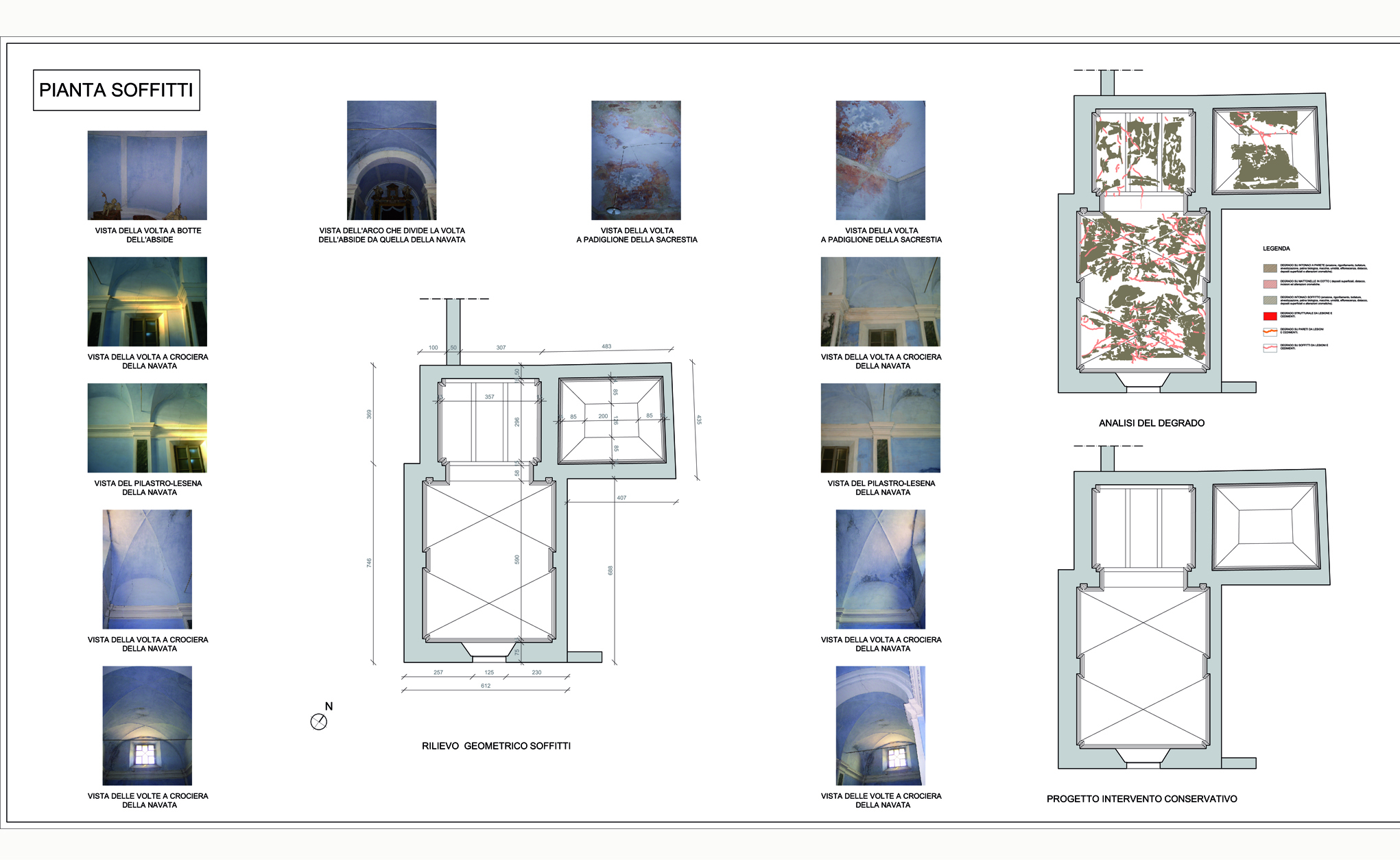Click the light pink crack-line legend symbol
The height and width of the screenshot is (864, 1400).
coord(1270,348)
